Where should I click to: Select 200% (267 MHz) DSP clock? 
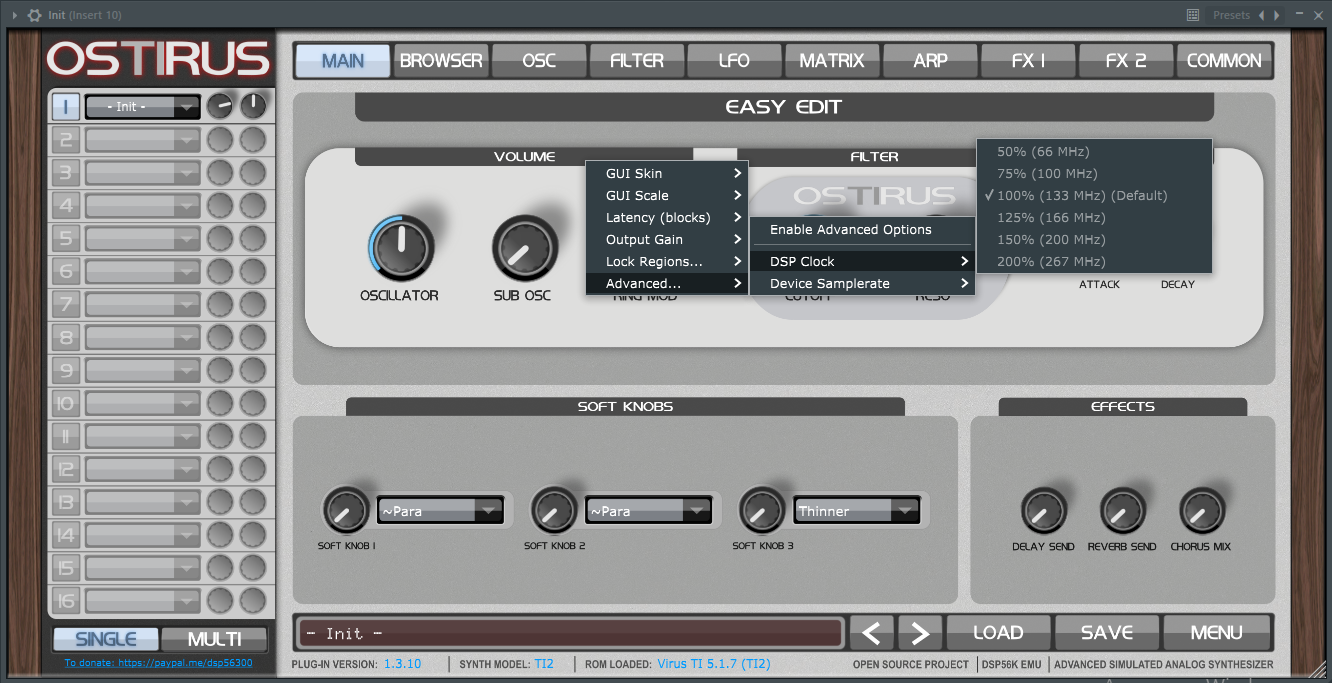coord(1094,261)
